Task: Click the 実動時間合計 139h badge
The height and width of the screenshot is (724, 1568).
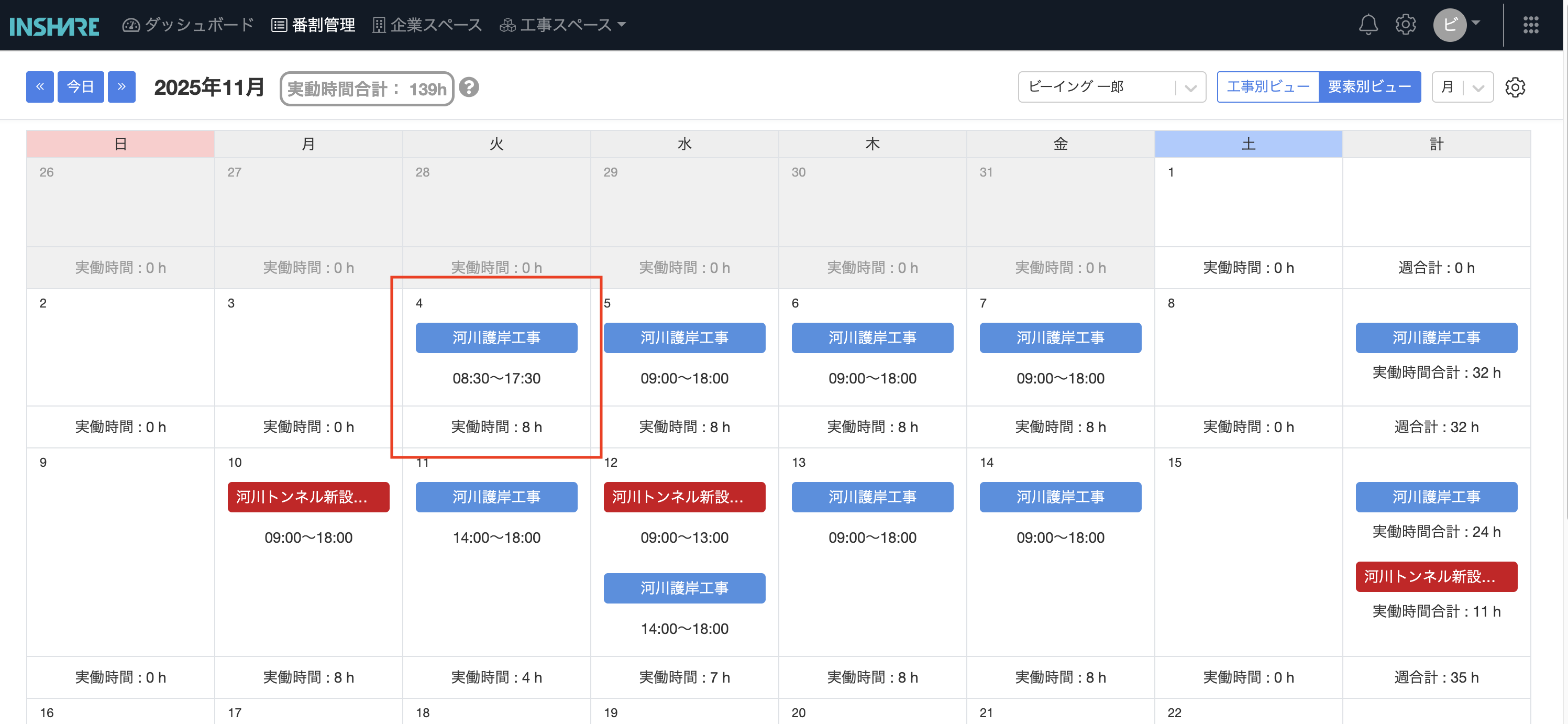Action: [x=367, y=89]
